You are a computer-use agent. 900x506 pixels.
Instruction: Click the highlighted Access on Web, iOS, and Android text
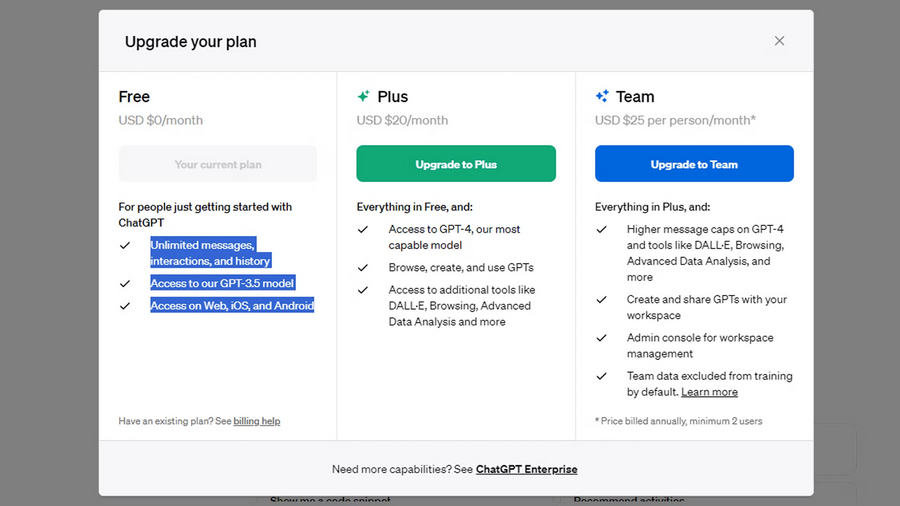point(232,305)
